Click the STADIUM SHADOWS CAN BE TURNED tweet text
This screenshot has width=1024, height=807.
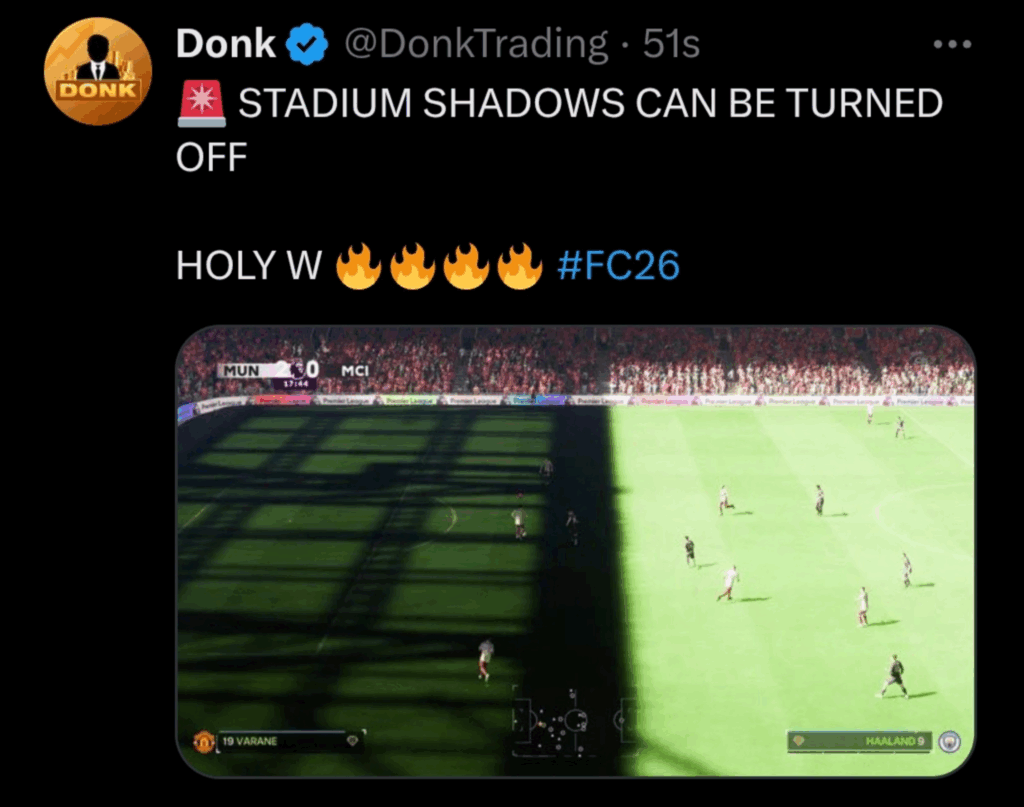(590, 103)
